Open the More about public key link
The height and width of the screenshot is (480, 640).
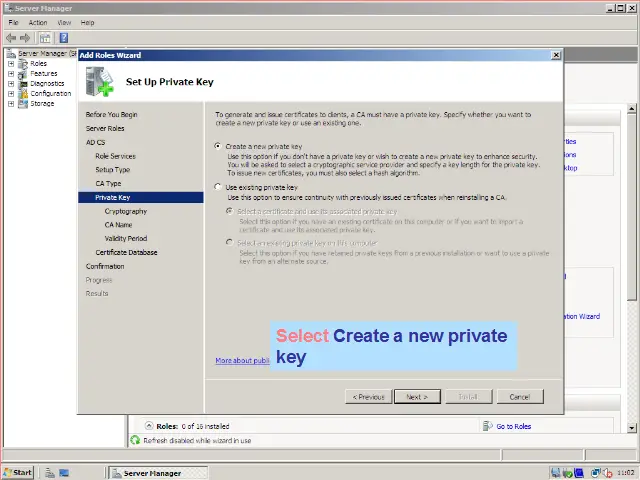pyautogui.click(x=242, y=360)
